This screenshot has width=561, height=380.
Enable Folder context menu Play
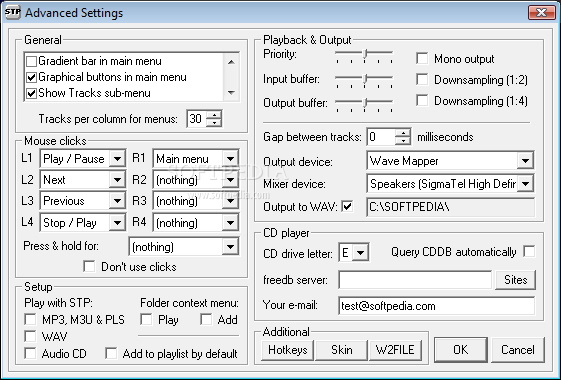tap(146, 319)
